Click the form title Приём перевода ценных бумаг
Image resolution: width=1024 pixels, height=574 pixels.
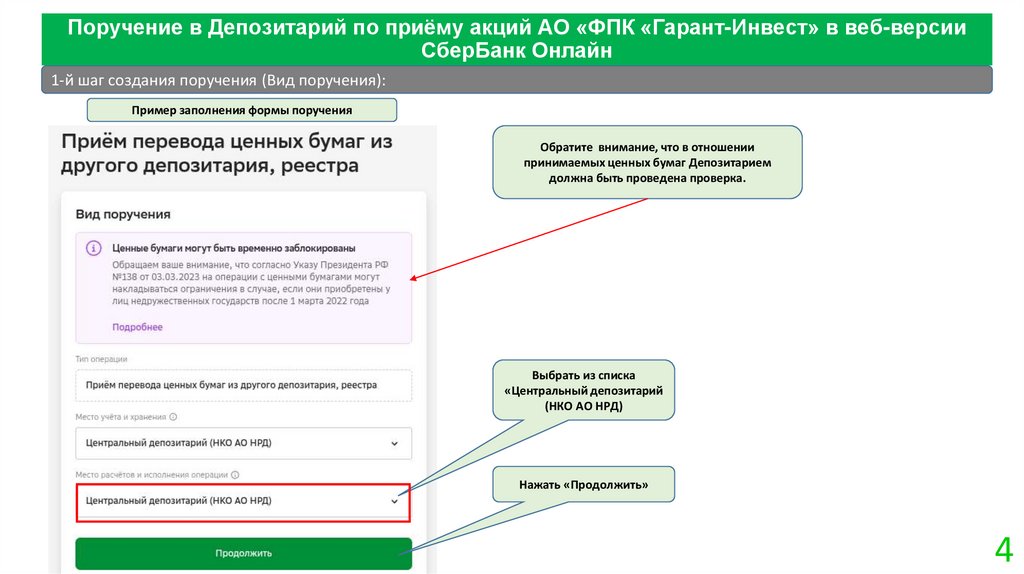coord(227,153)
